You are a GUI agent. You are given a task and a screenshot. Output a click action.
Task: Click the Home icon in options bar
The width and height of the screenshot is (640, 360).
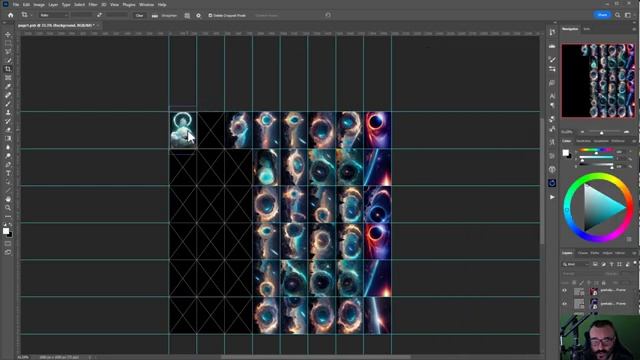tap(11, 15)
